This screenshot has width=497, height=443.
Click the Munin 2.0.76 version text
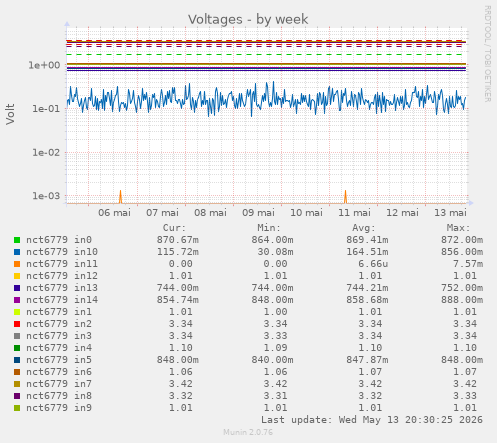pos(248,432)
